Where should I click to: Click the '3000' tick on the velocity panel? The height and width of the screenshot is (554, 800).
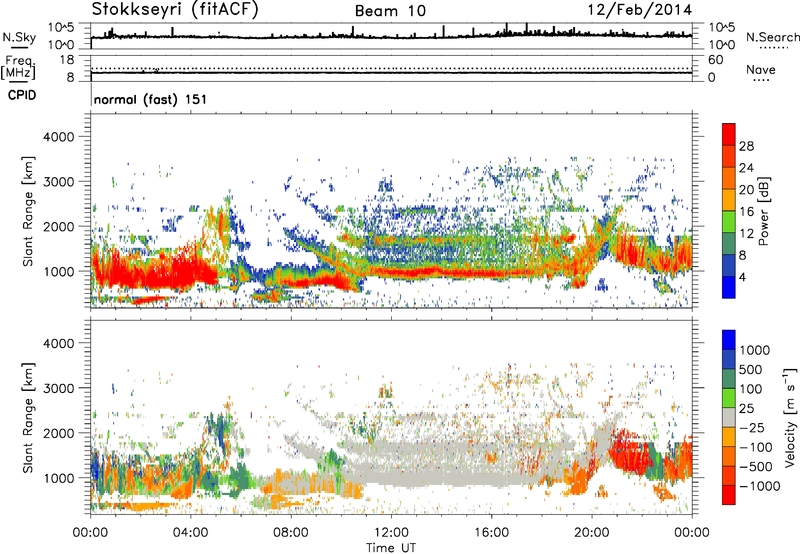(58, 388)
